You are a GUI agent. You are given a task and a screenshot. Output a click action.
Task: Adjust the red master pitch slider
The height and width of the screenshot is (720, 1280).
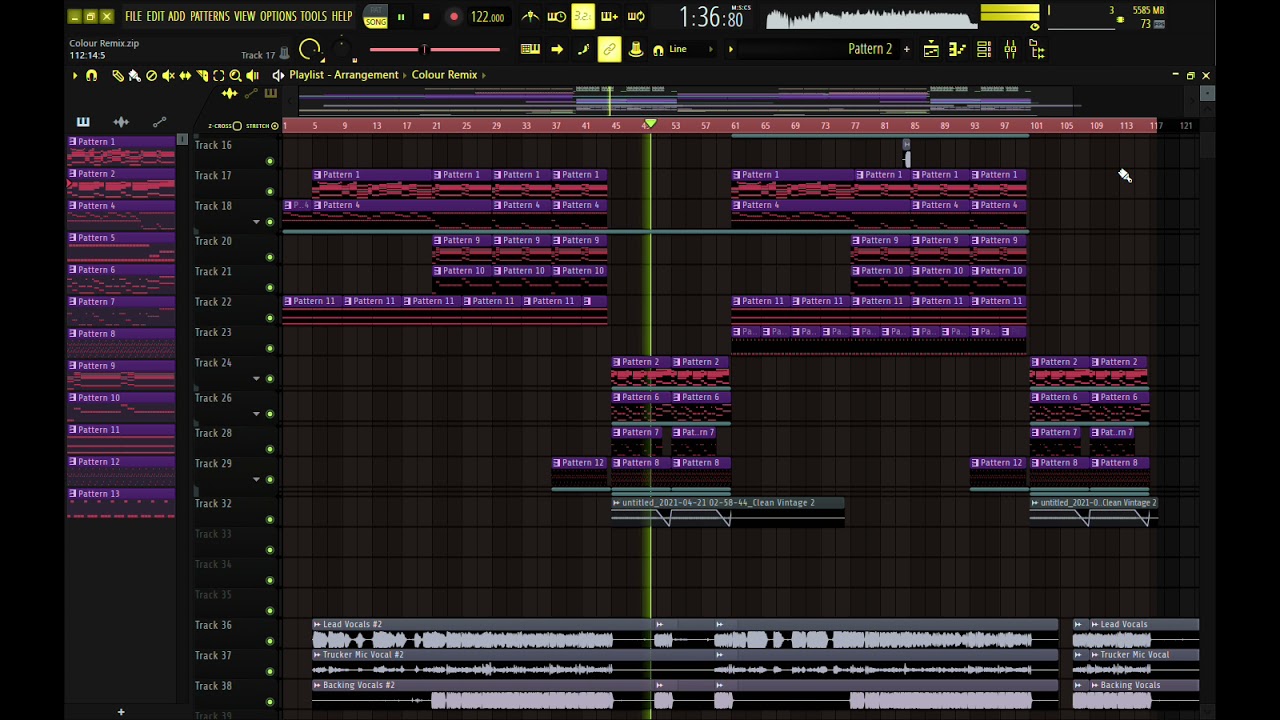(x=434, y=49)
